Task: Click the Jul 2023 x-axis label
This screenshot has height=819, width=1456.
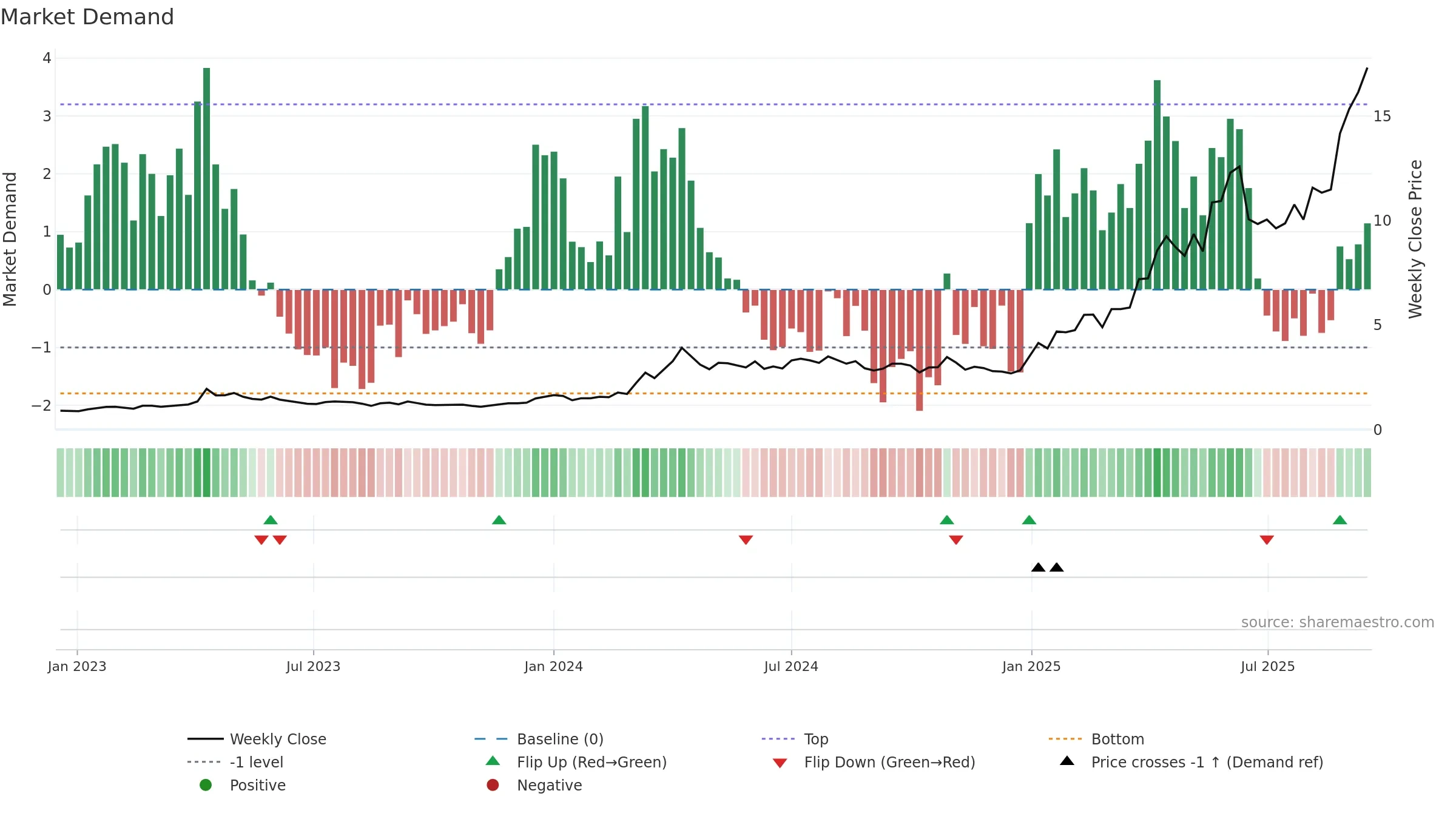Action: click(313, 666)
